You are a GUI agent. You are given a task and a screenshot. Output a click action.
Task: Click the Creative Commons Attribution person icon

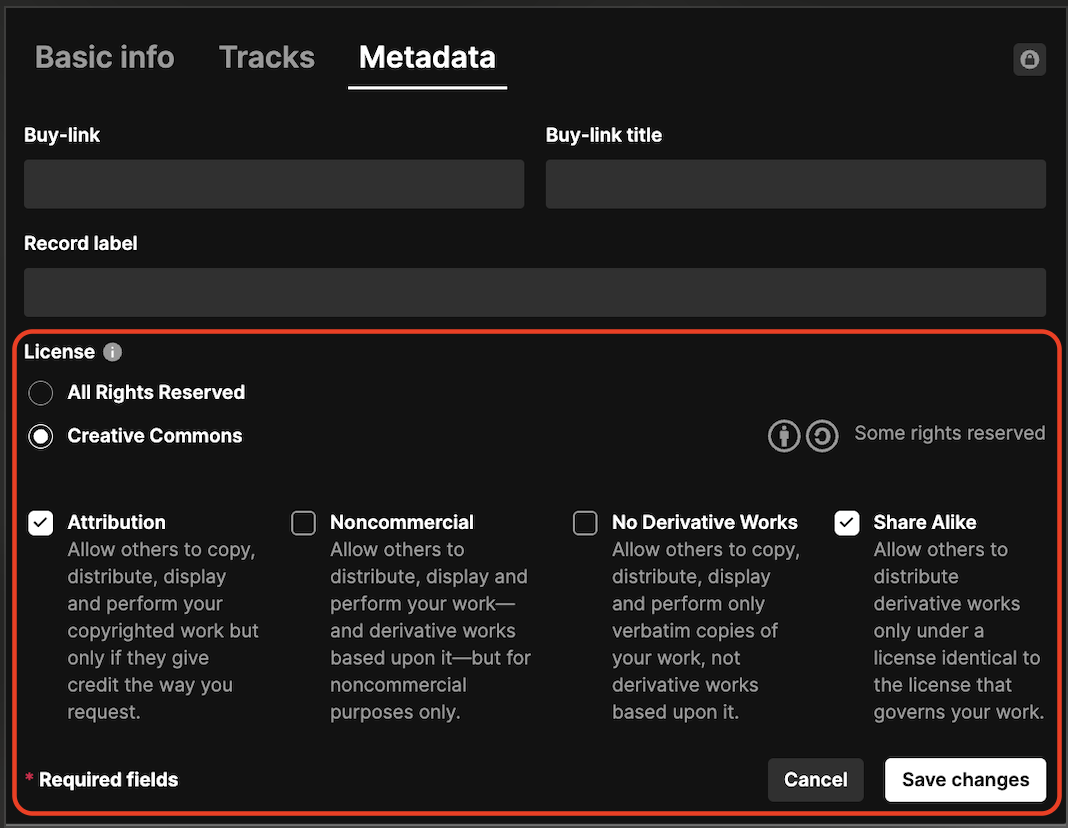tap(784, 436)
